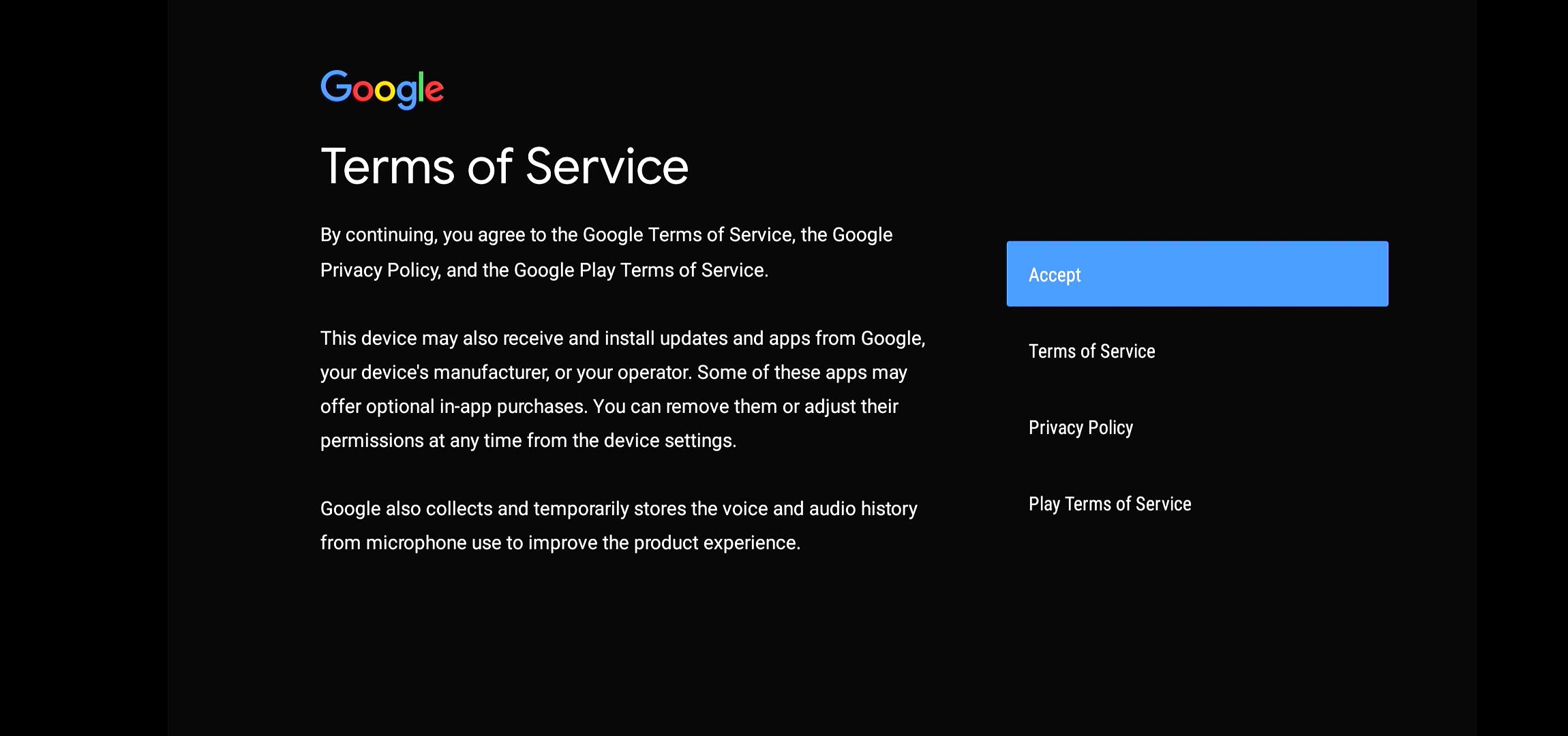Open the Privacy Policy menu entry

click(x=1081, y=427)
